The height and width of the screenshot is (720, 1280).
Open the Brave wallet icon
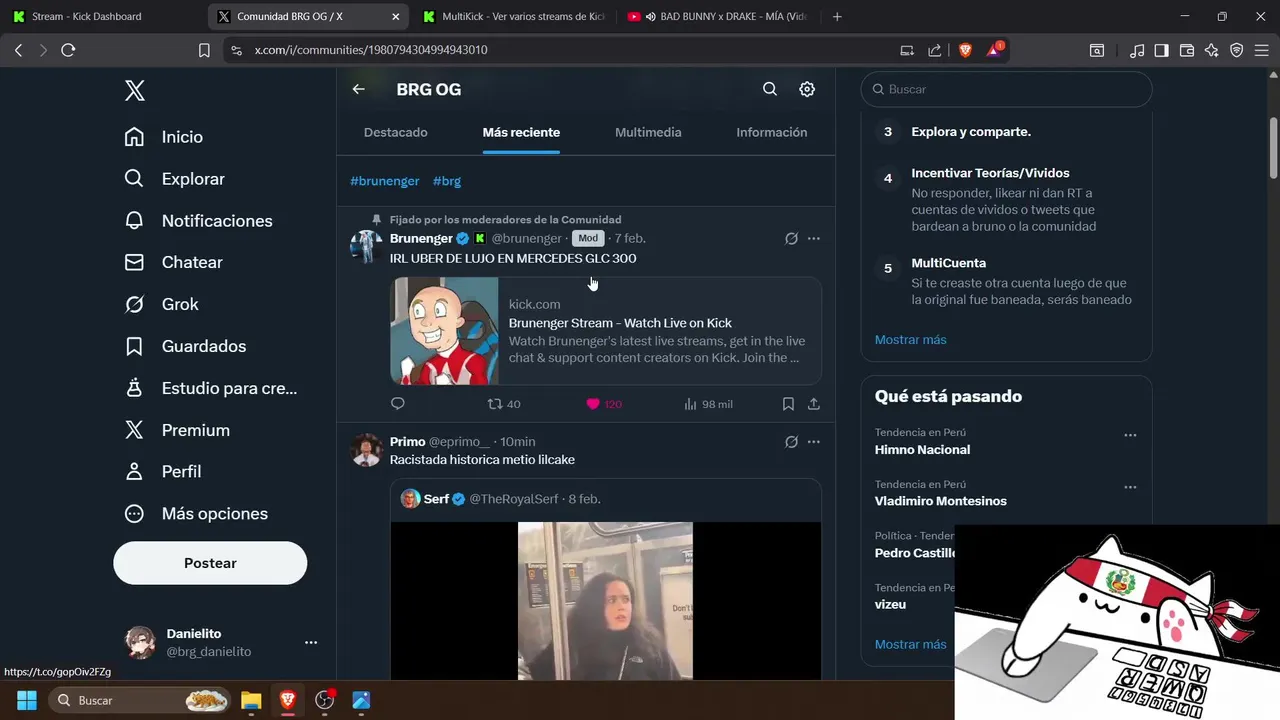[x=1187, y=50]
